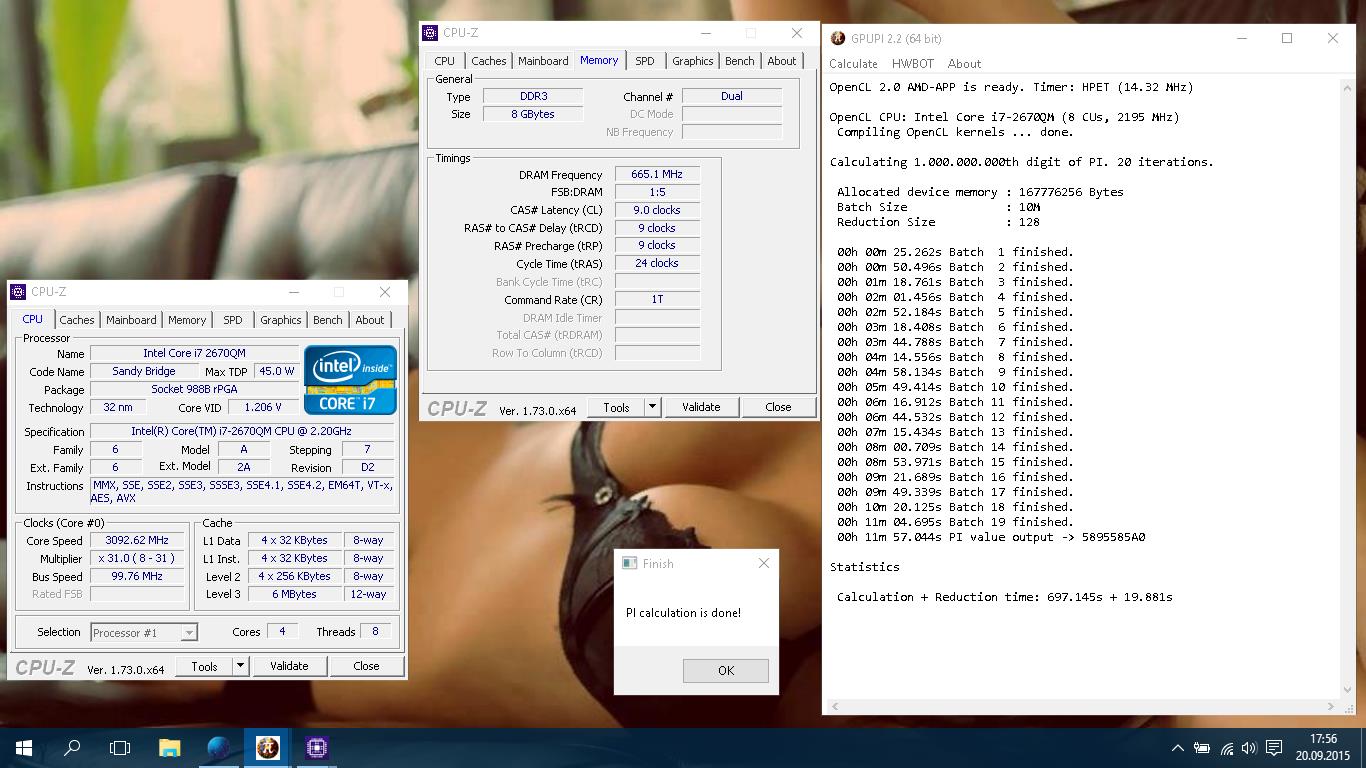Minimize the GPUPI window

[1241, 38]
